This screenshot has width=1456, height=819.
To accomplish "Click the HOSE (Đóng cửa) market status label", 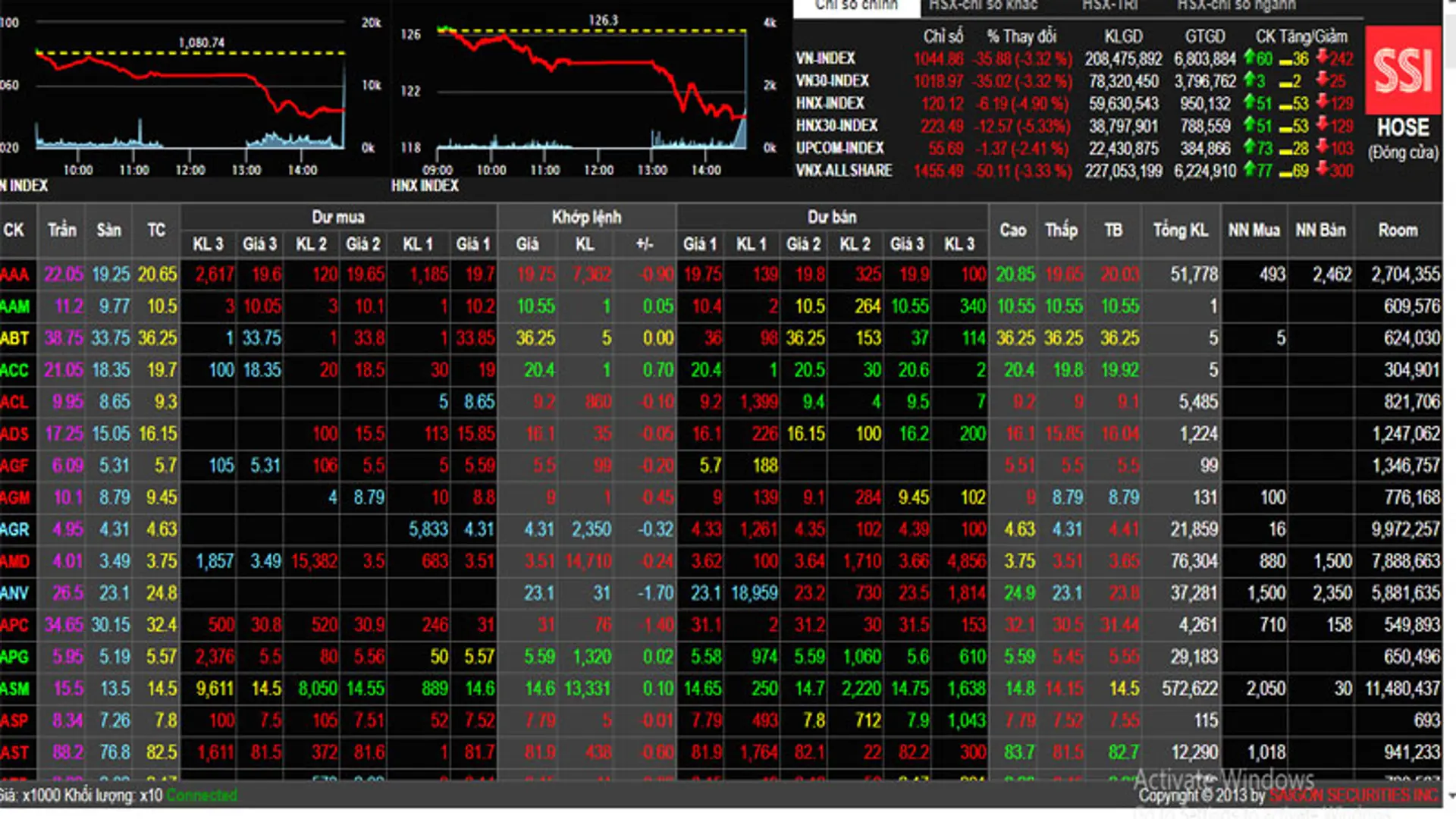I will tap(1403, 139).
